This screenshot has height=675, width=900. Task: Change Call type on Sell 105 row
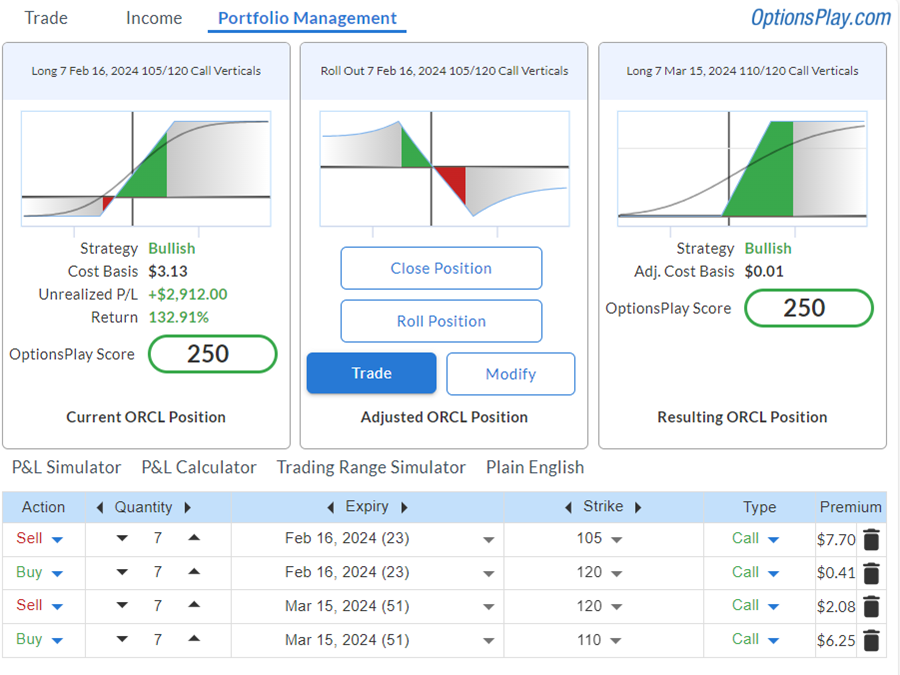773,540
